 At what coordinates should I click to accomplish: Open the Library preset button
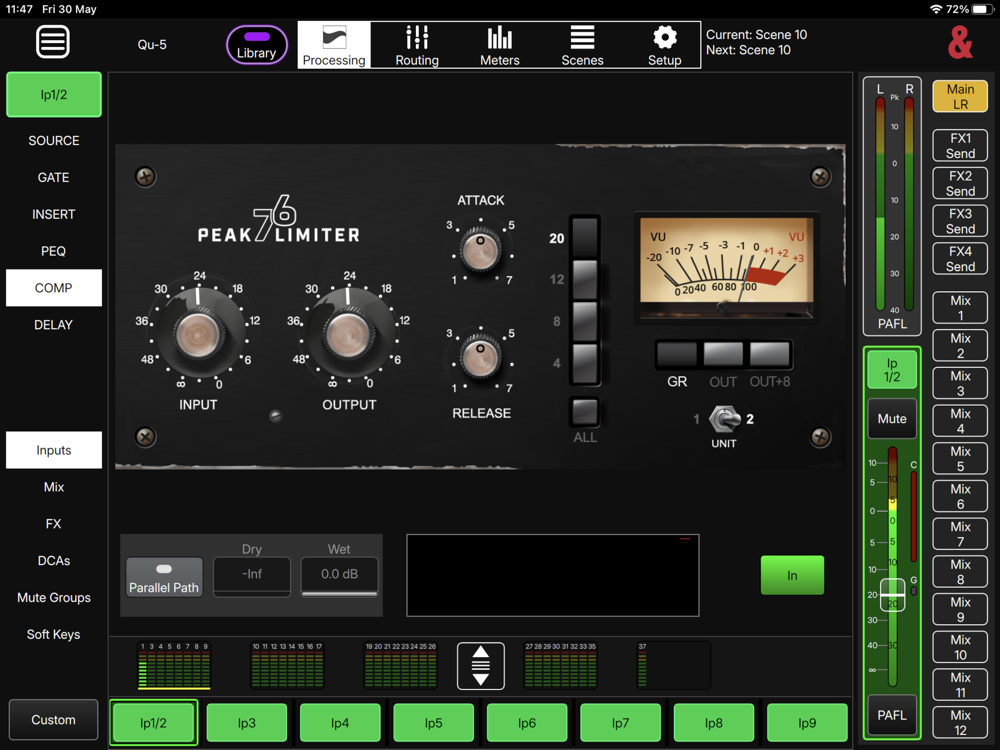[256, 45]
